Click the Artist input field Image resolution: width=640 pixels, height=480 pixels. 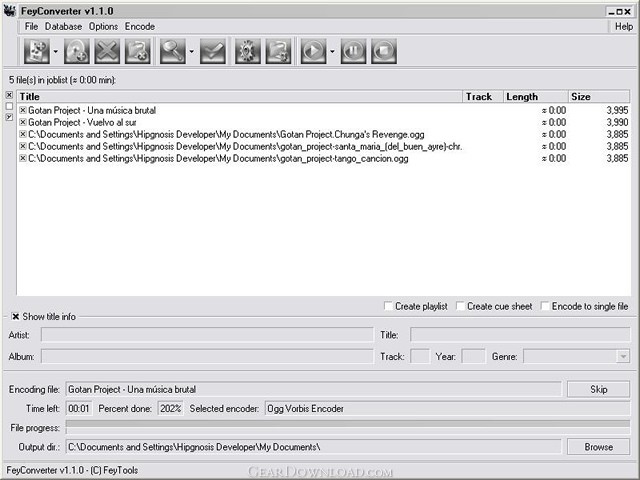tap(207, 335)
